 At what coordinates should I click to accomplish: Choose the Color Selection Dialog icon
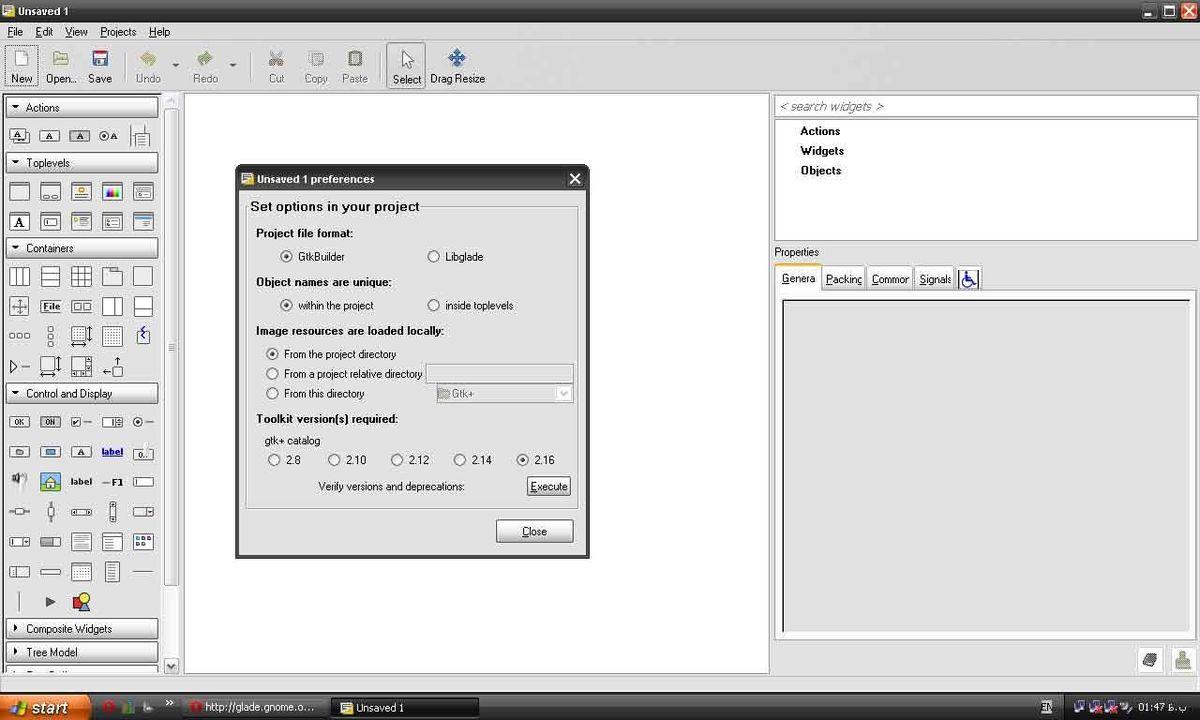[112, 192]
